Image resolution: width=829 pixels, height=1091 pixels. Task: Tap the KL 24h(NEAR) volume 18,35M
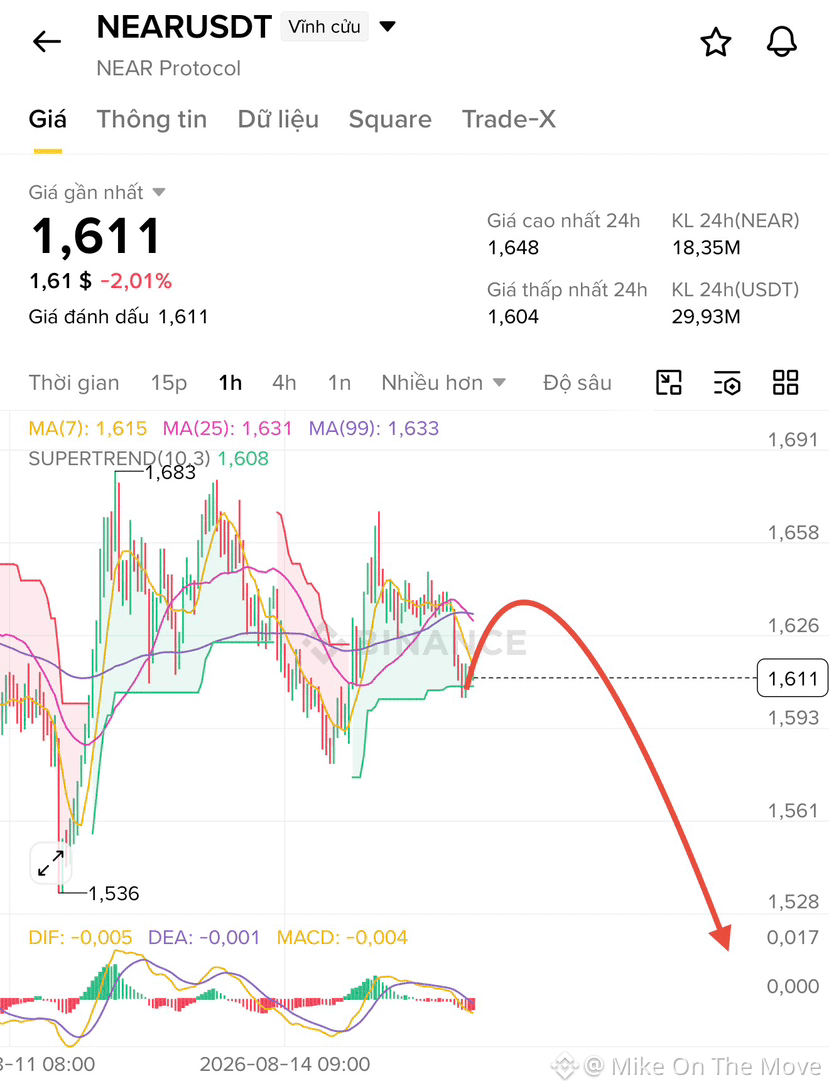point(706,248)
